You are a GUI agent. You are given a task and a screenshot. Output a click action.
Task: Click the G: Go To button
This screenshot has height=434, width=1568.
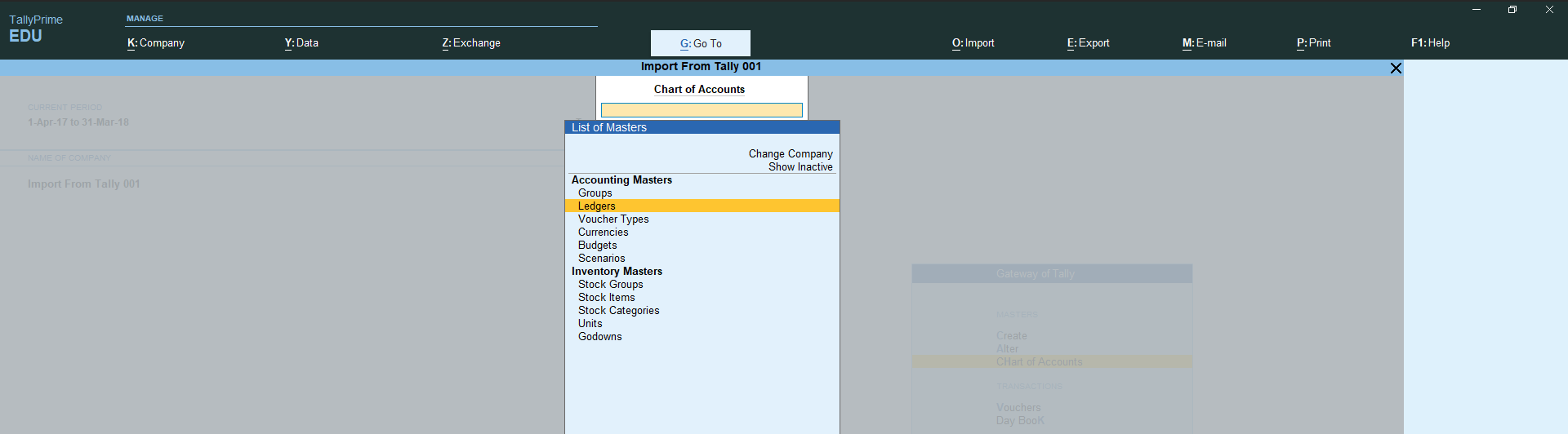pyautogui.click(x=701, y=43)
